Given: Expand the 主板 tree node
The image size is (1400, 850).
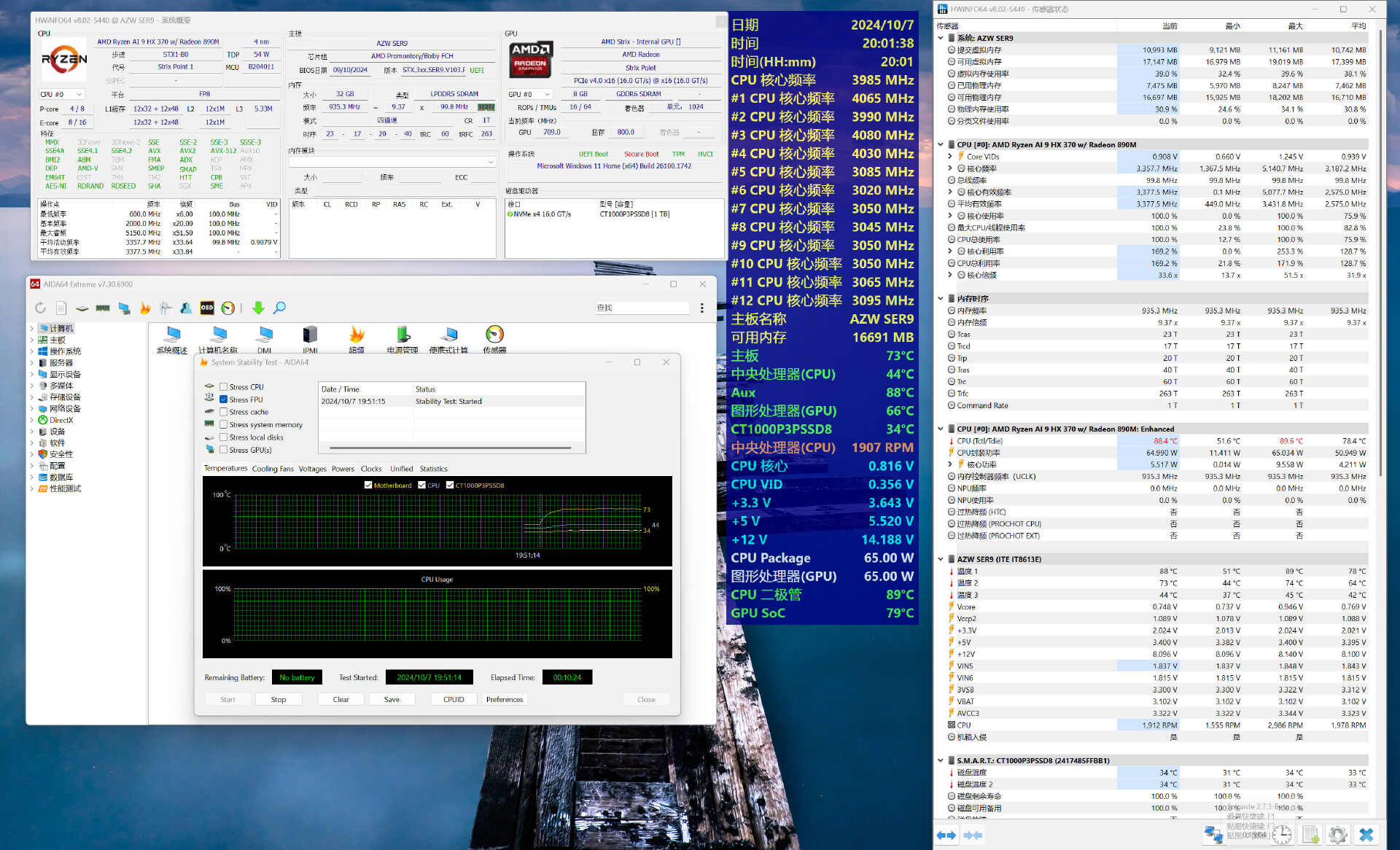Looking at the screenshot, I should [x=32, y=340].
